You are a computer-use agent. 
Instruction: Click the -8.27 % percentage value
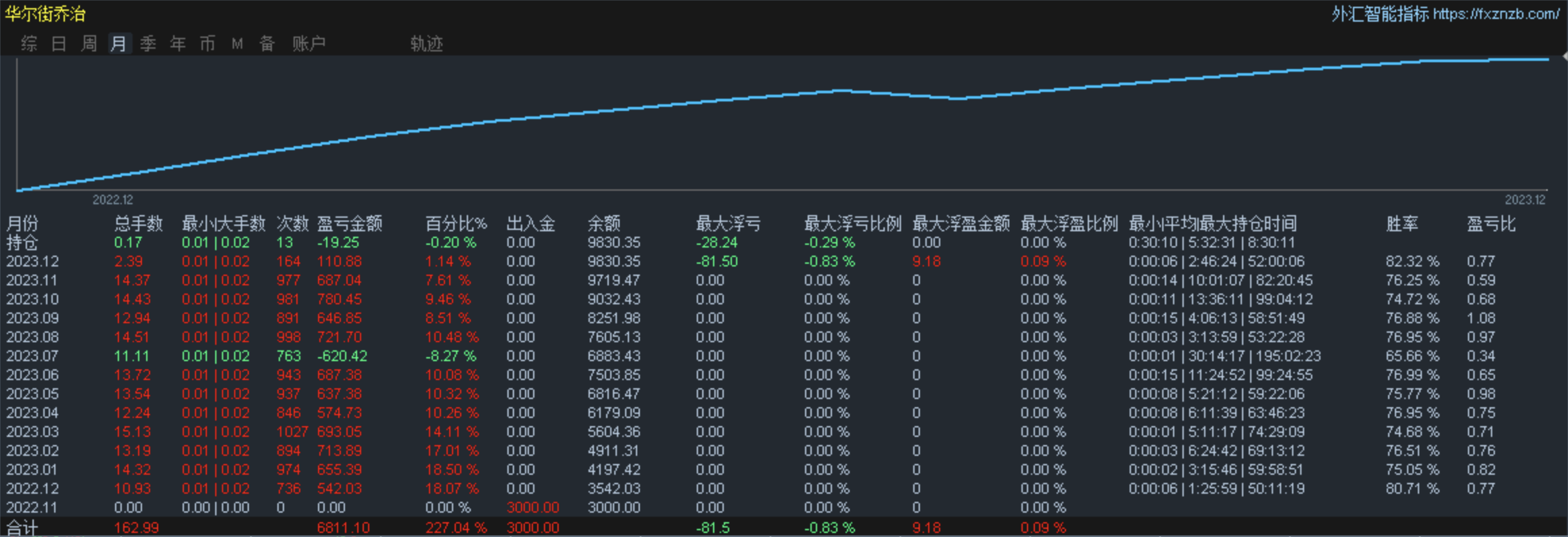tap(451, 356)
